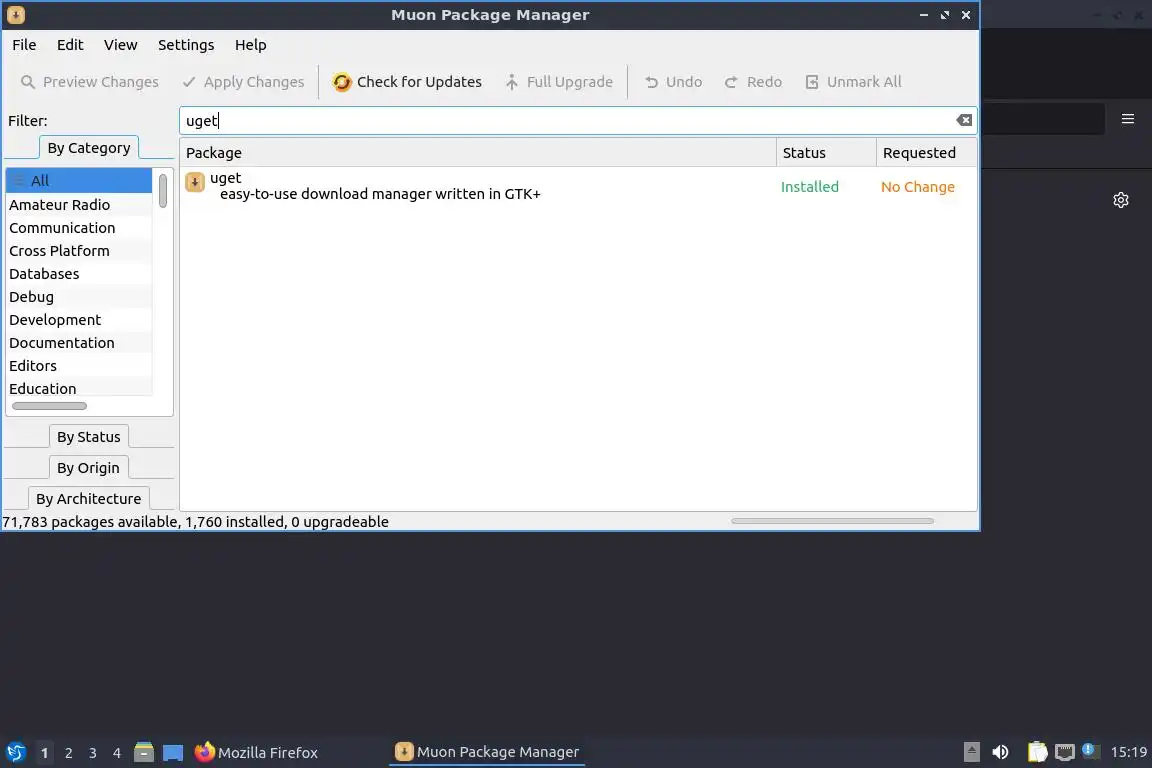Viewport: 1152px width, 768px height.
Task: Open the file manager from the taskbar
Action: pos(144,752)
